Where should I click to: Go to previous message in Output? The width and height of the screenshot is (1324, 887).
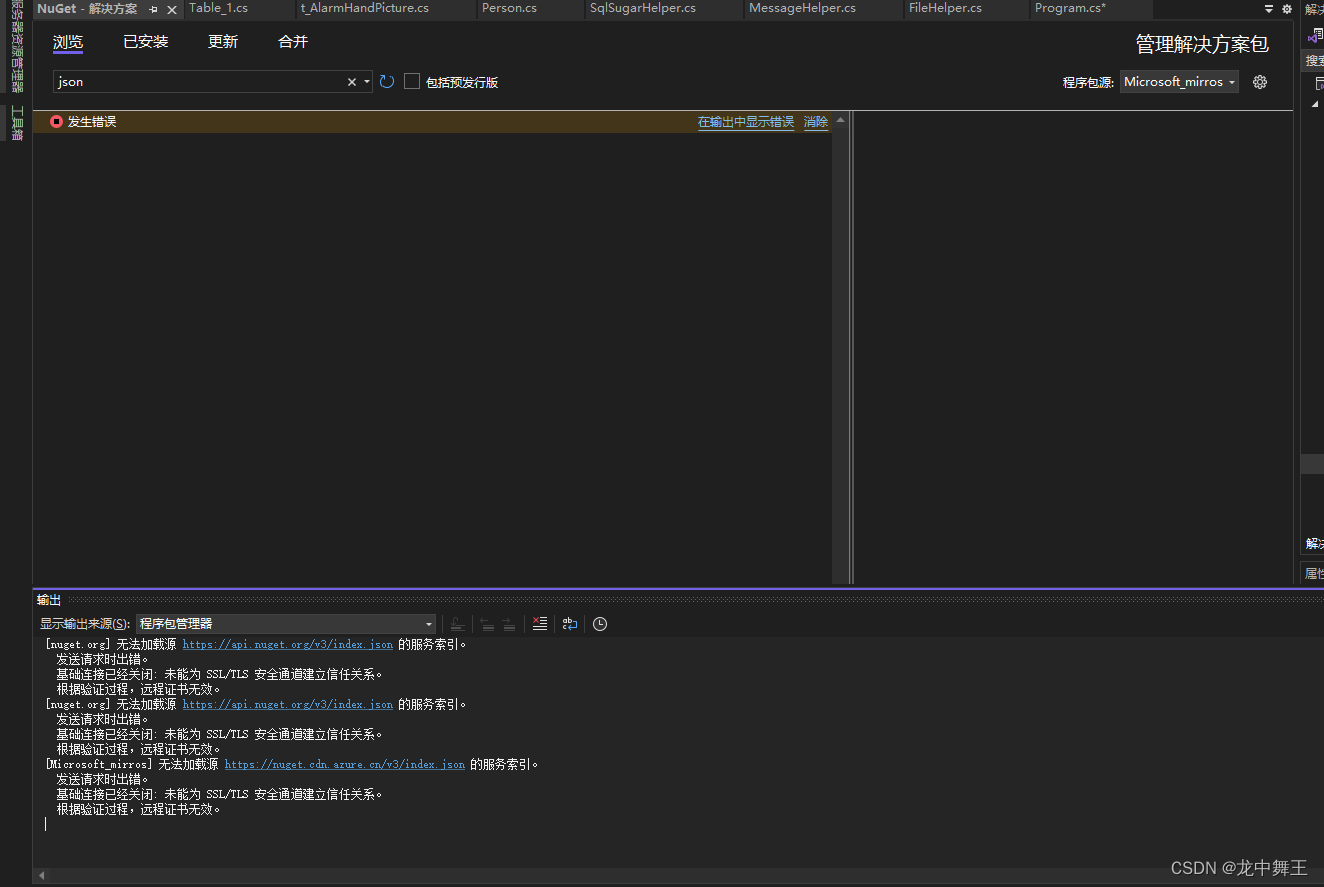point(487,623)
